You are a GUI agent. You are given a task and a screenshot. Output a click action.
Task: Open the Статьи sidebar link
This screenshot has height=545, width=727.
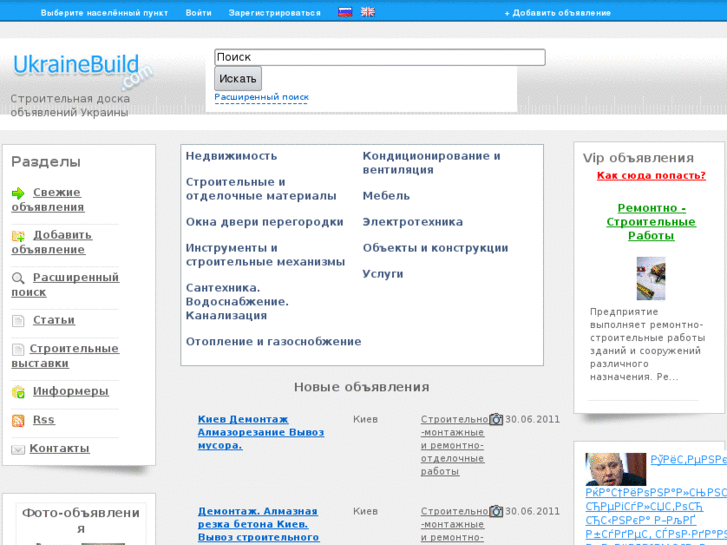pos(54,321)
